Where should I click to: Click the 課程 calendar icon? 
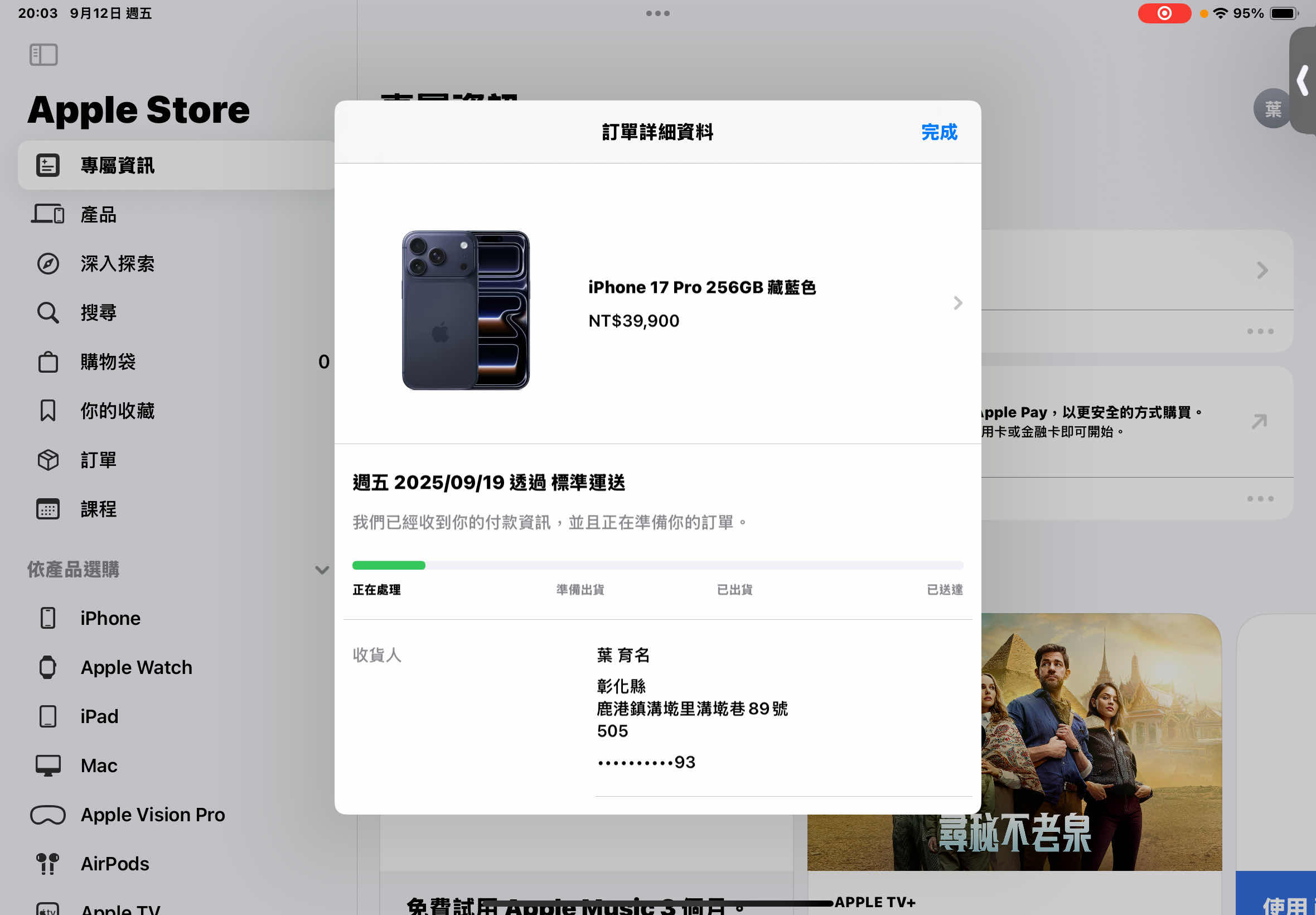(x=47, y=509)
